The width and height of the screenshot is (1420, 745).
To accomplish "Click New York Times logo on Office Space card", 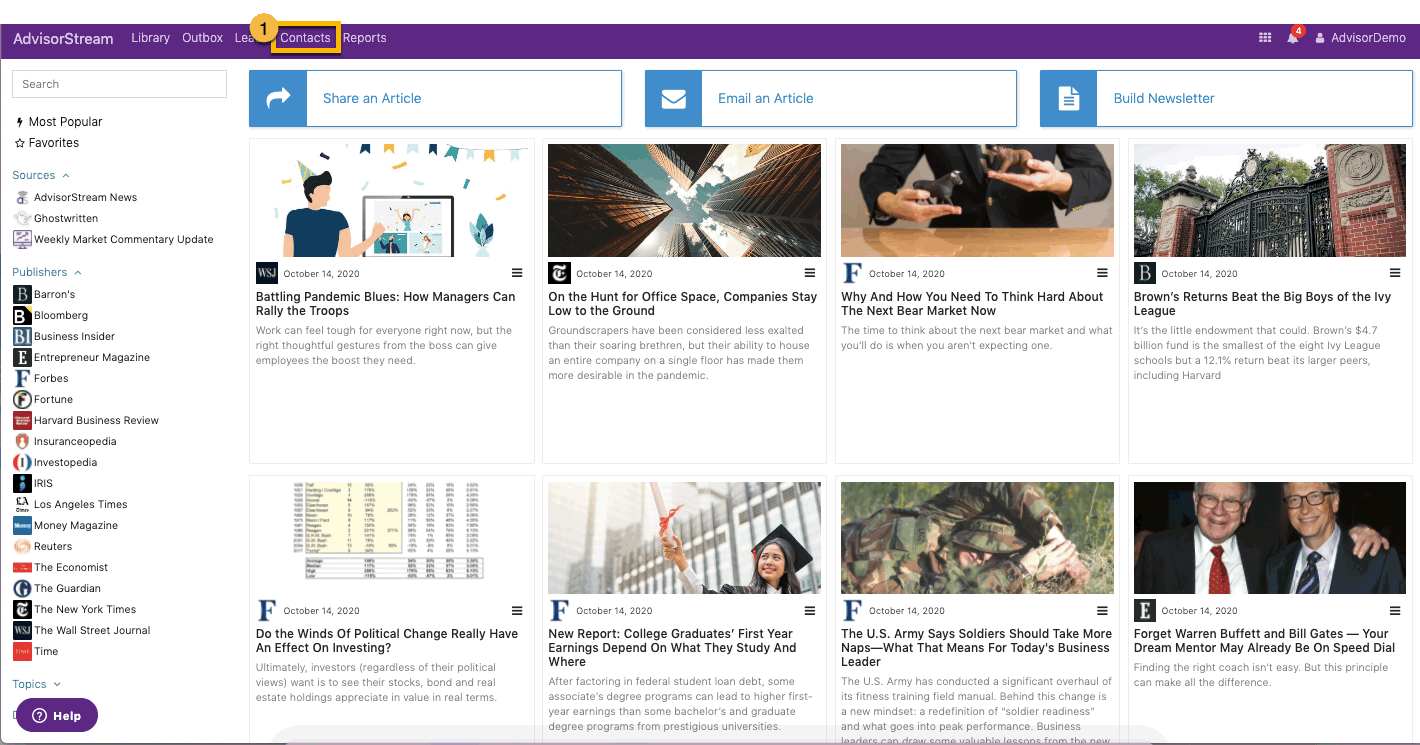I will pos(559,273).
